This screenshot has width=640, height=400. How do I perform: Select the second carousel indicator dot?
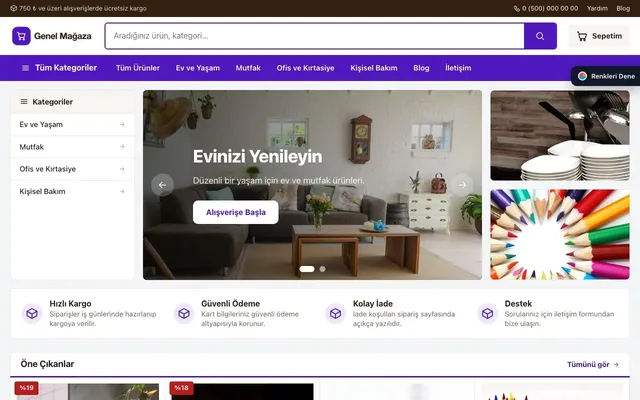pos(322,269)
